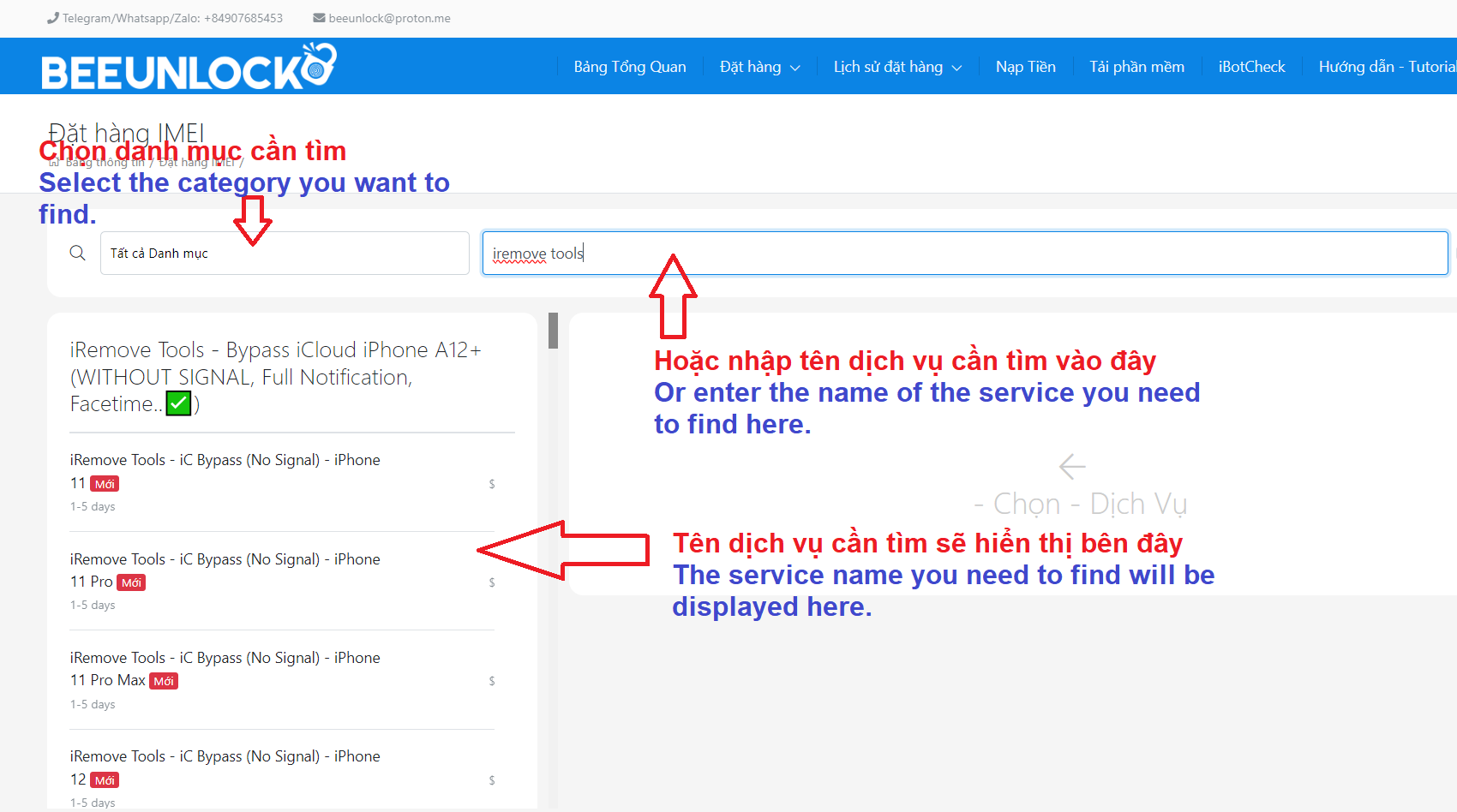Click the 'iRemove Tools - Bypass iCloud iPhone A12+' group heading
Screen dimensions: 1457x812
pyautogui.click(x=276, y=377)
